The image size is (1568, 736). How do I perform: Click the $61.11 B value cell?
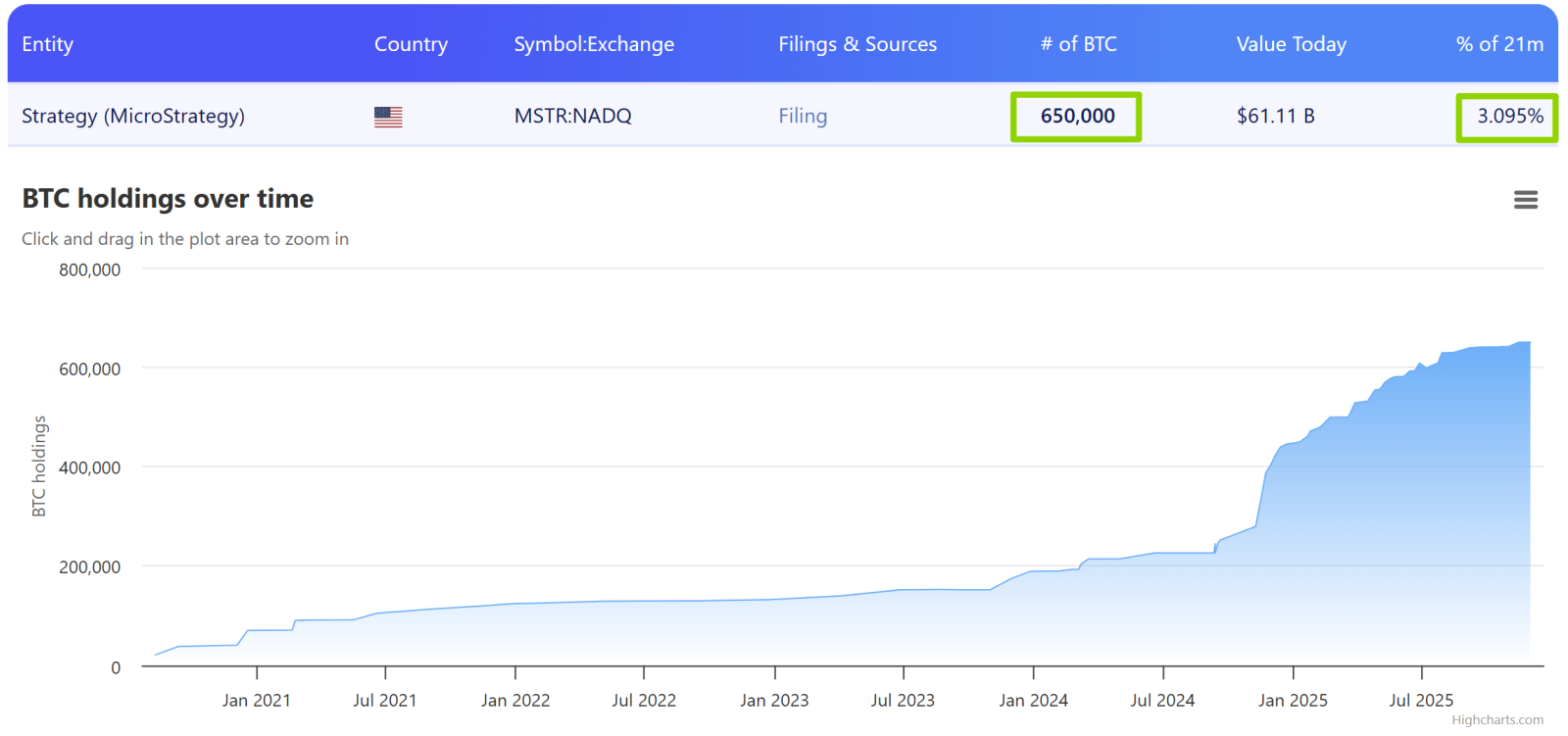click(1275, 116)
